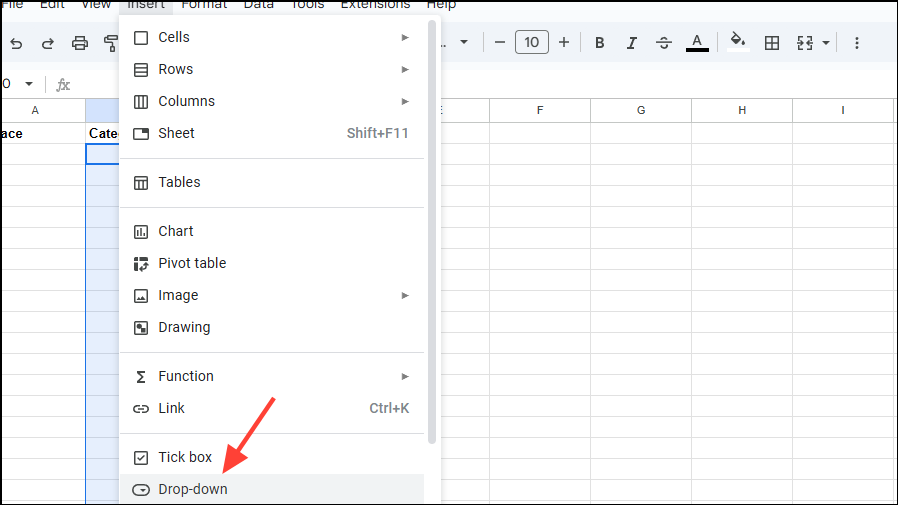Image resolution: width=898 pixels, height=505 pixels.
Task: Open the Format menu
Action: click(x=204, y=4)
